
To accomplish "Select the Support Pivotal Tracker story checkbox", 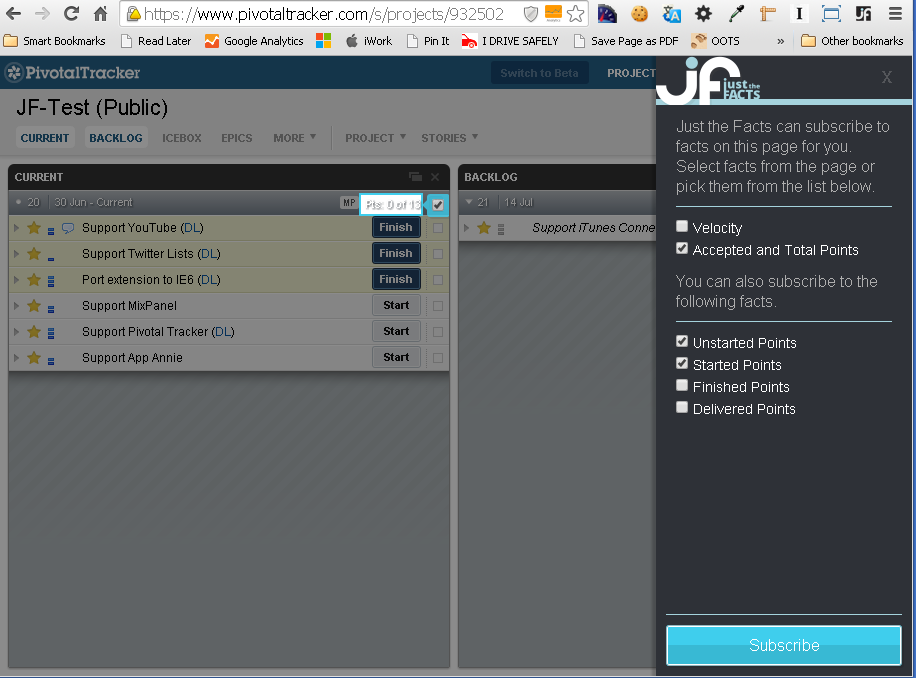I will tap(438, 332).
